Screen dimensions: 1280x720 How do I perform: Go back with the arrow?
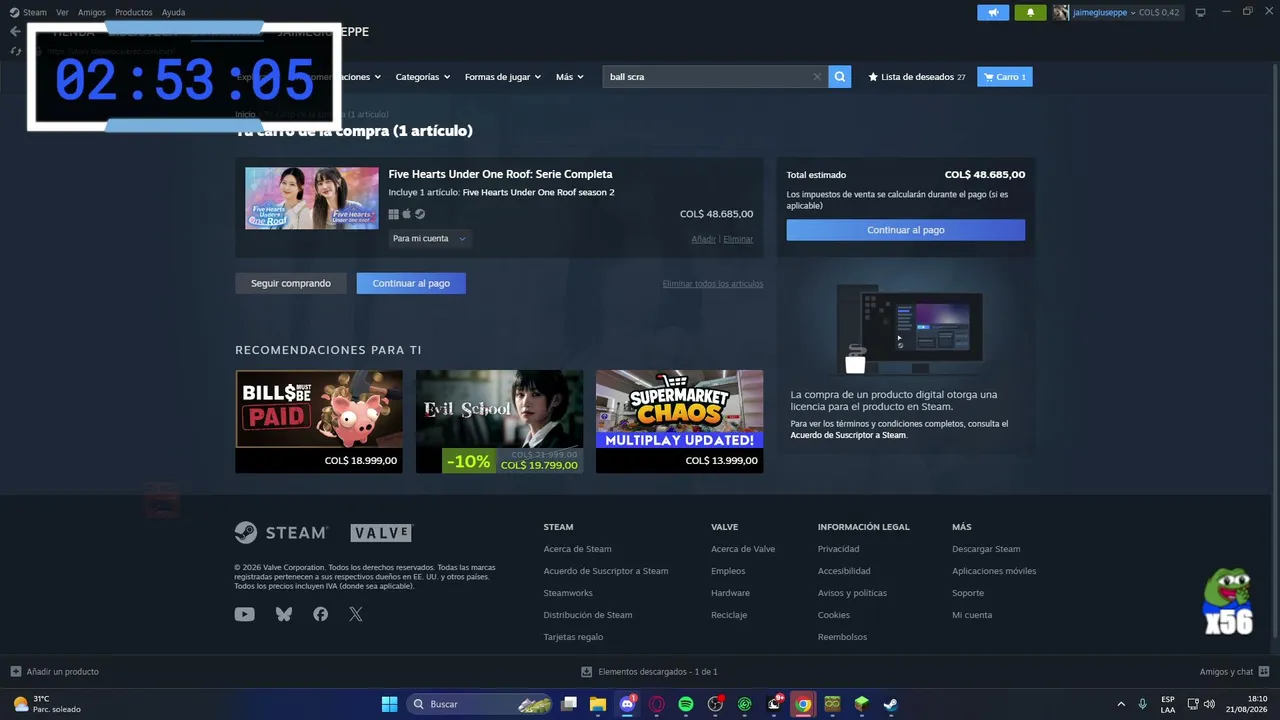[x=15, y=31]
